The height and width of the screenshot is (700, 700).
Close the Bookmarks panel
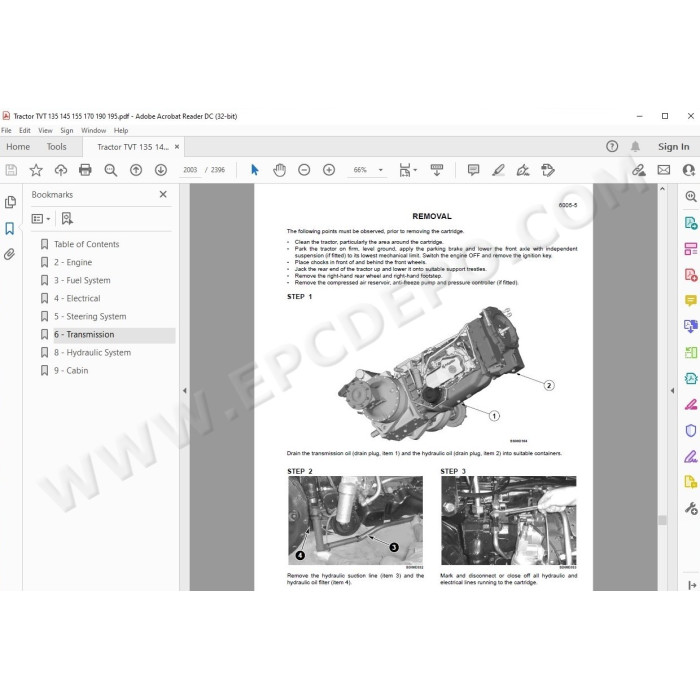(163, 194)
